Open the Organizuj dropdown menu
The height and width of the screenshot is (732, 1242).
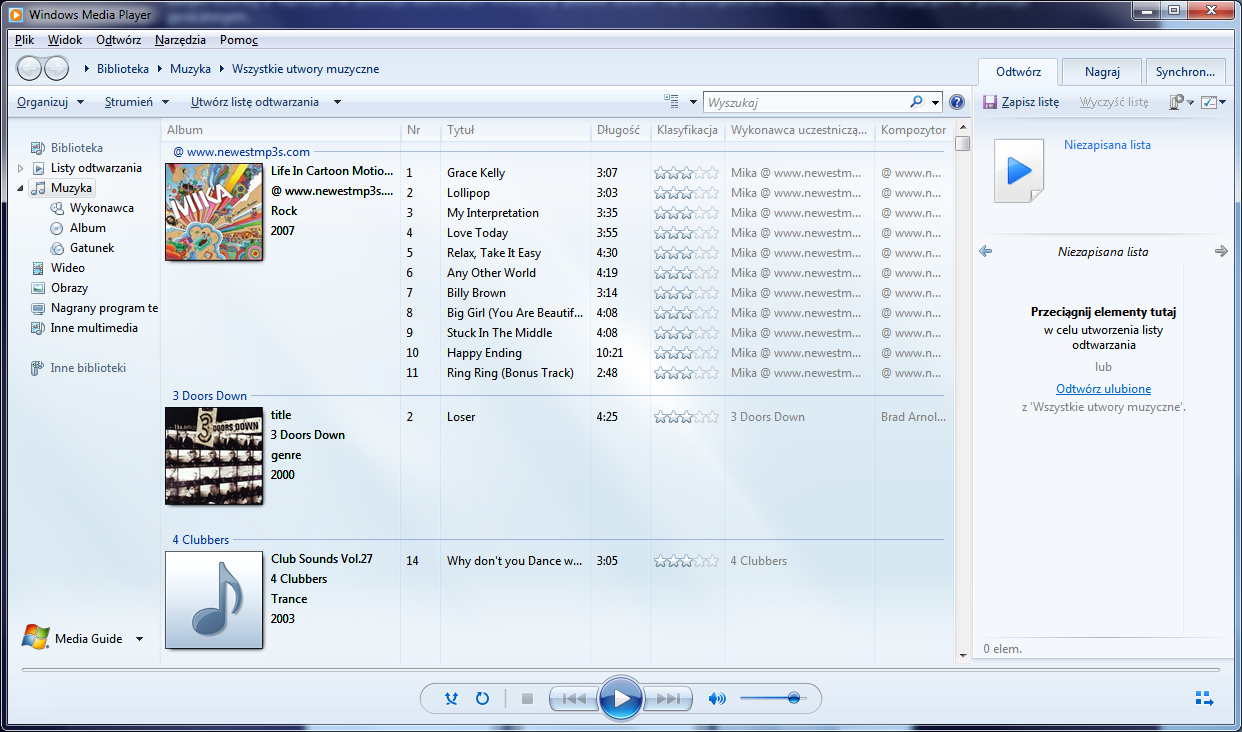[x=51, y=102]
